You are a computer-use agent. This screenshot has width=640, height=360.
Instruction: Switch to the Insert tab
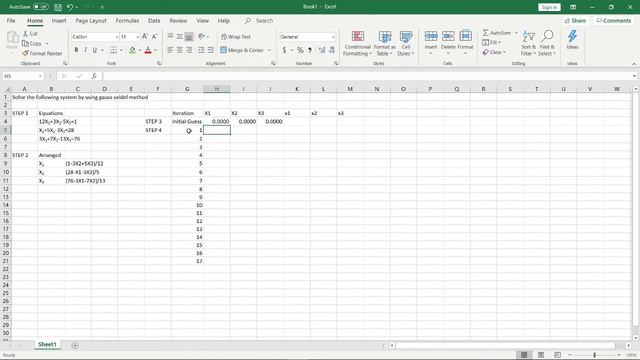tap(59, 20)
